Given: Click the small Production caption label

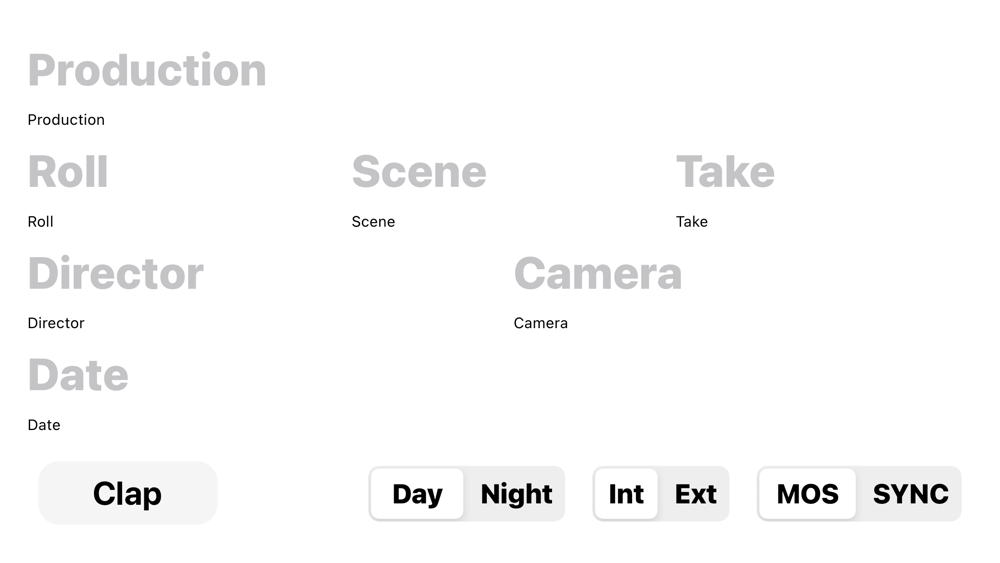Looking at the screenshot, I should pos(66,120).
